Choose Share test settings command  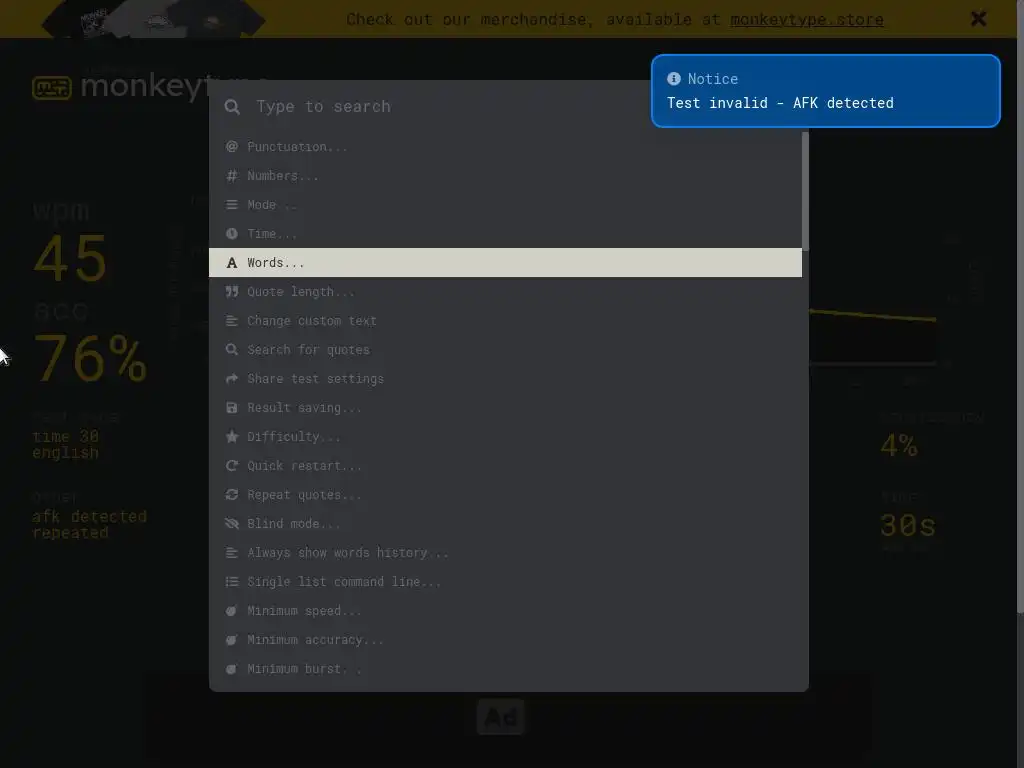(505, 378)
